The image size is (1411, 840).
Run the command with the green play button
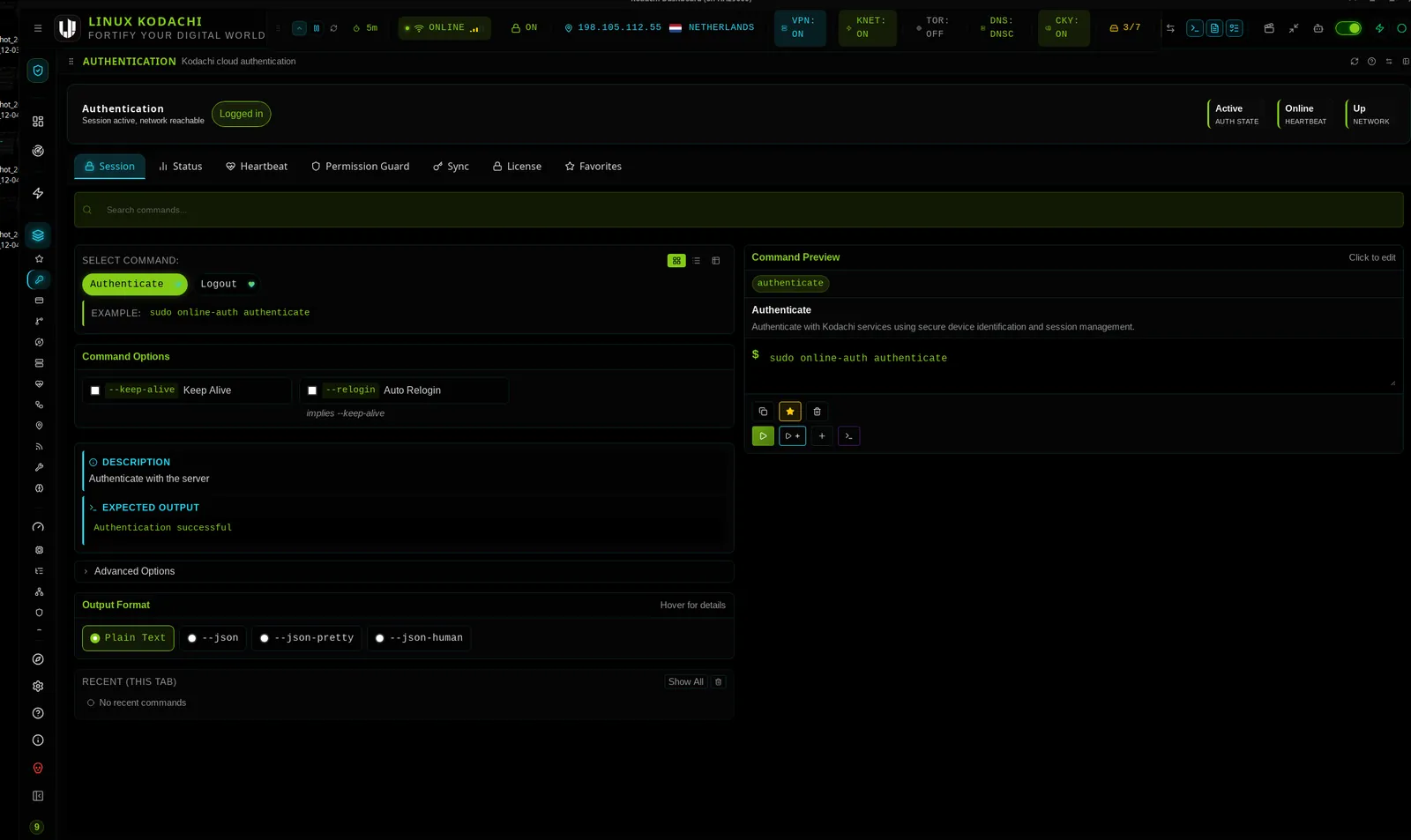(763, 436)
